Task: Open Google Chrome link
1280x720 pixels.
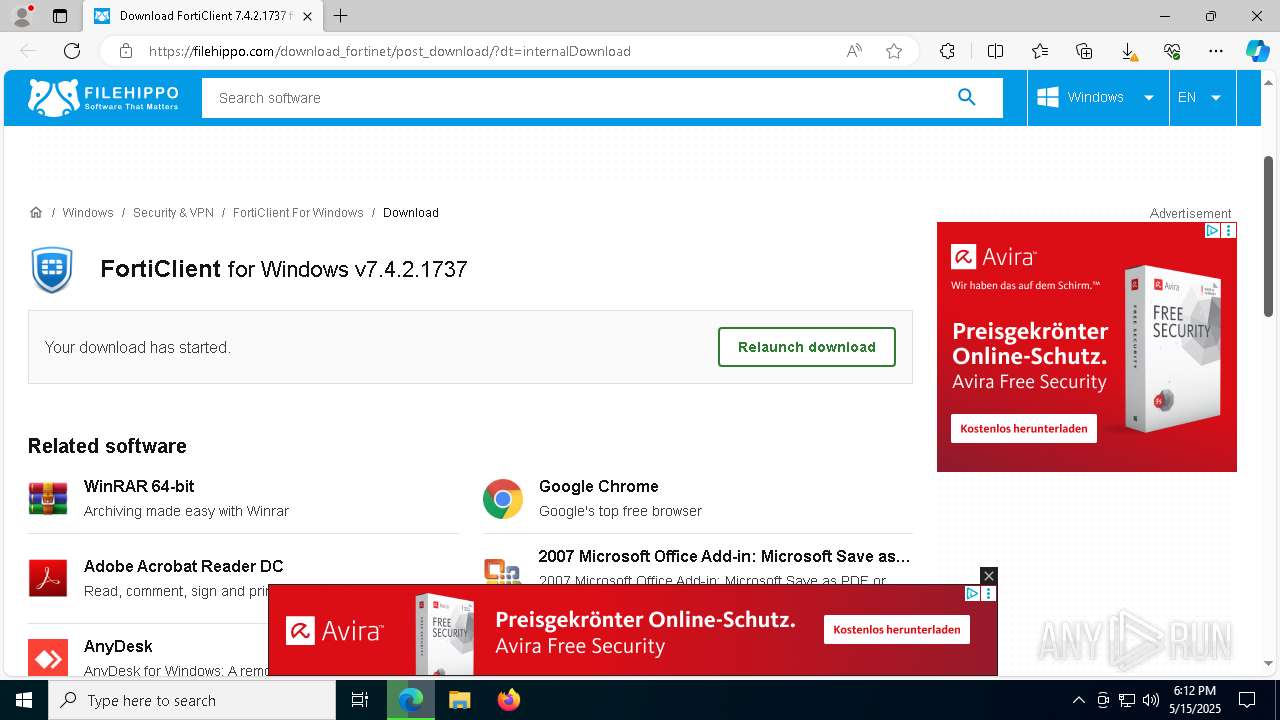Action: [598, 486]
